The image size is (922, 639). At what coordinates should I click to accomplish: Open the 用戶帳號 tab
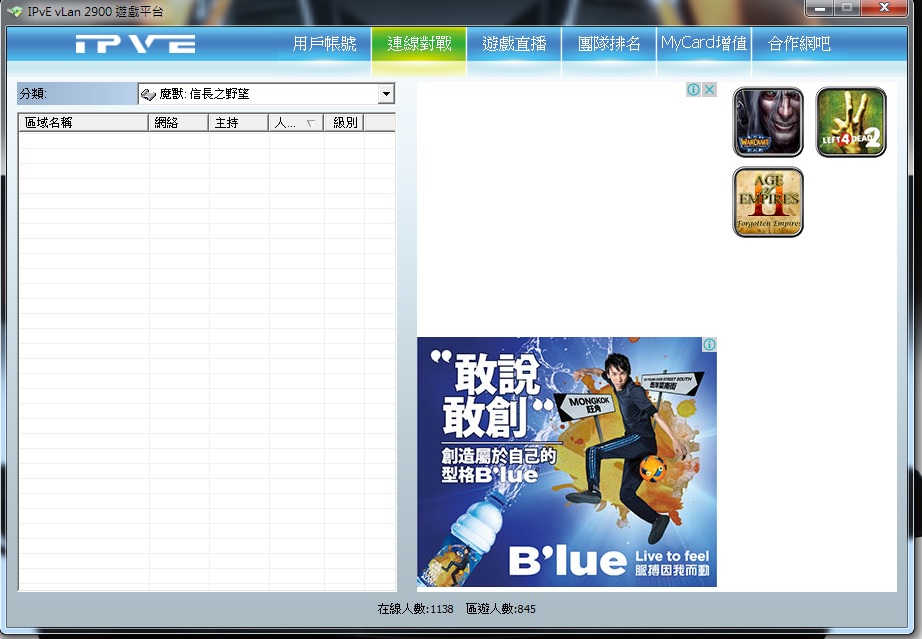pos(324,44)
